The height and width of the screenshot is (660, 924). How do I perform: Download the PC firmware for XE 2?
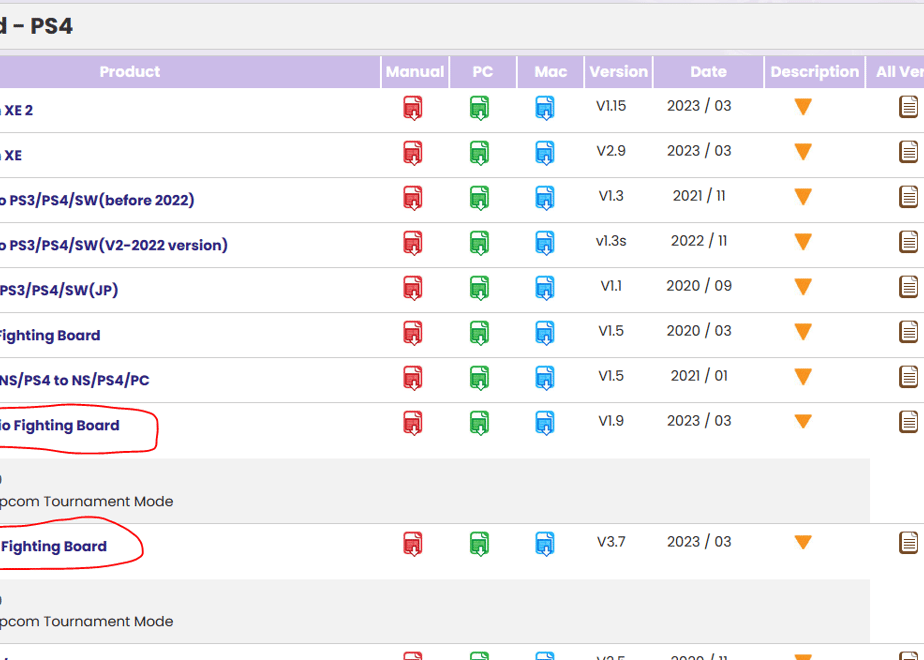(480, 108)
